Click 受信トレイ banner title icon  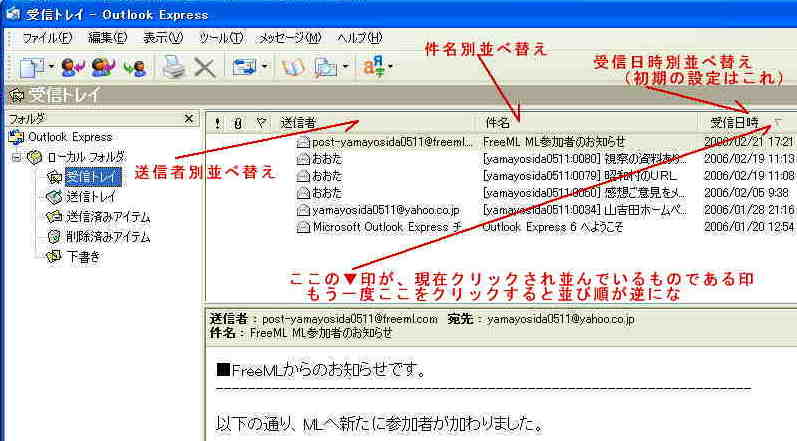[17, 96]
